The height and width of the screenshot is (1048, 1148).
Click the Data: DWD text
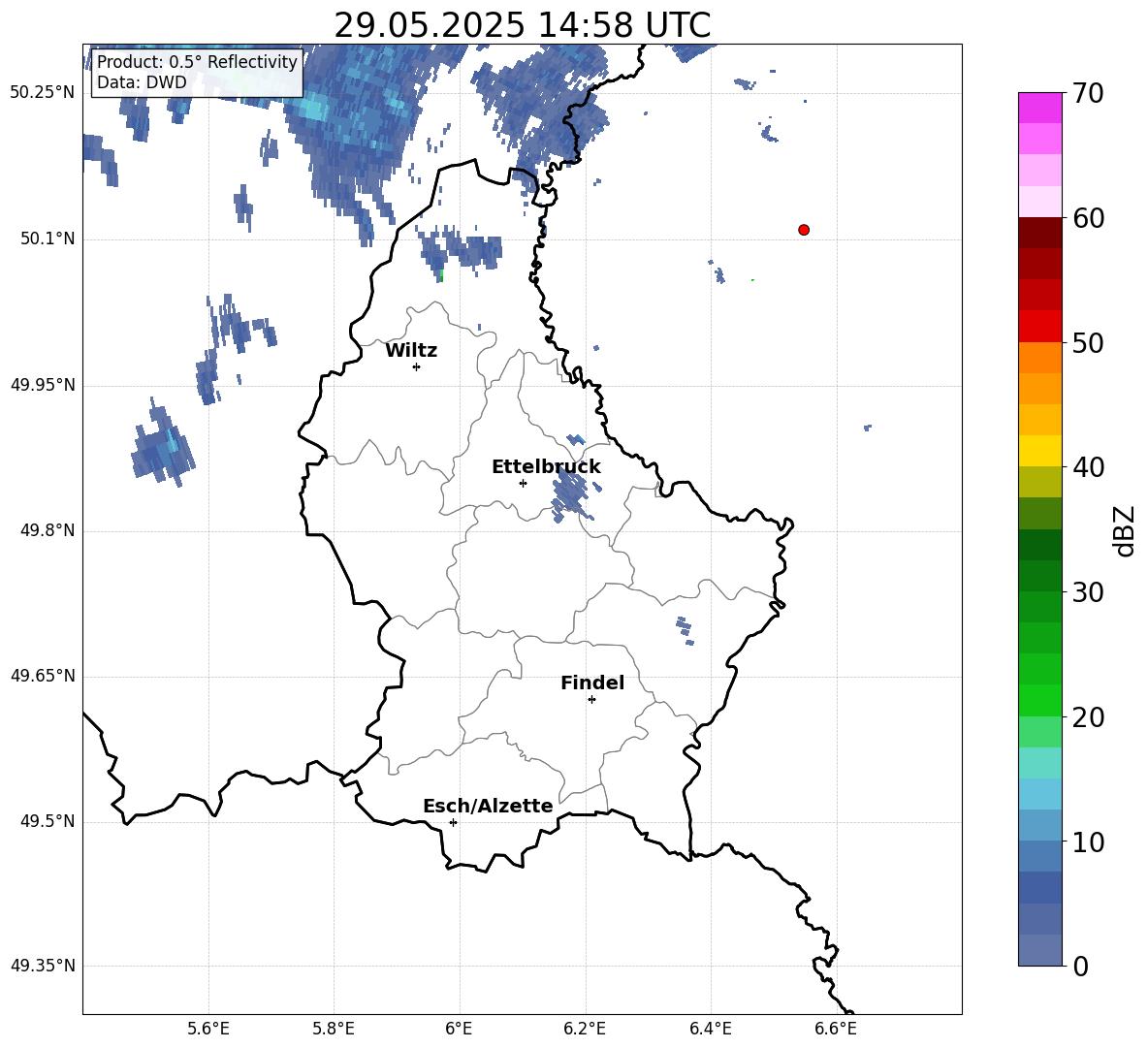point(142,82)
